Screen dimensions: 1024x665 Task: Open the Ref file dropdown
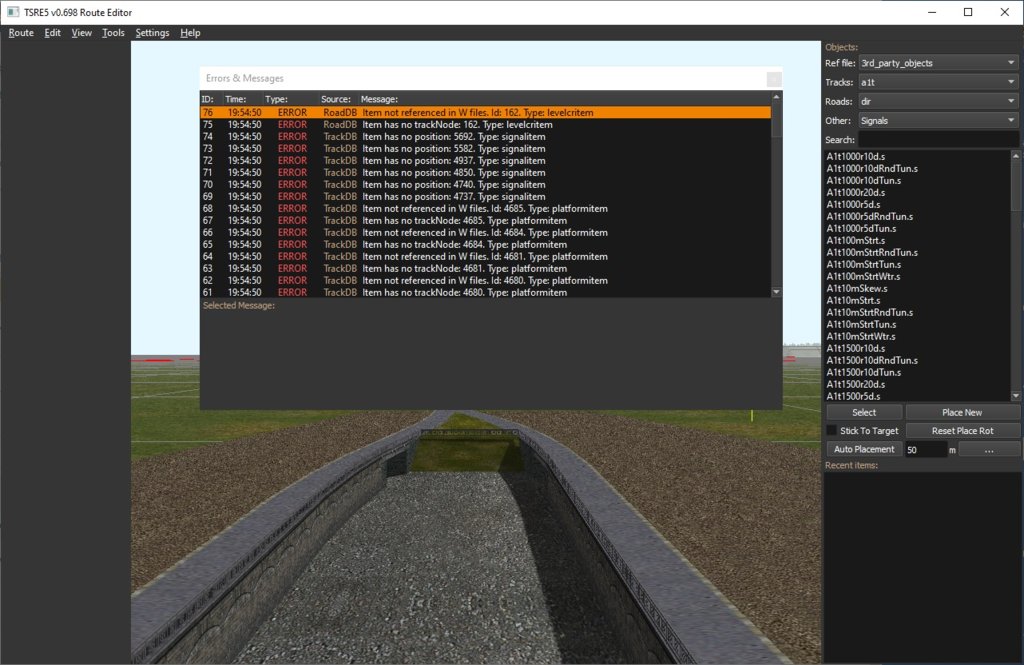(938, 63)
